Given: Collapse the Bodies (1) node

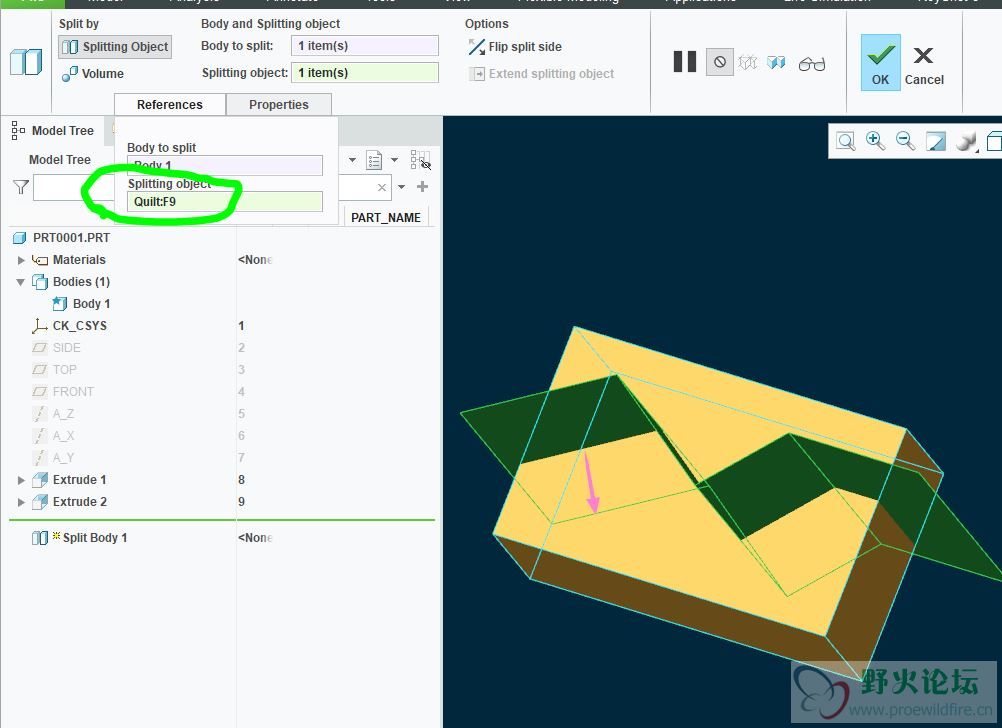Looking at the screenshot, I should (x=20, y=282).
